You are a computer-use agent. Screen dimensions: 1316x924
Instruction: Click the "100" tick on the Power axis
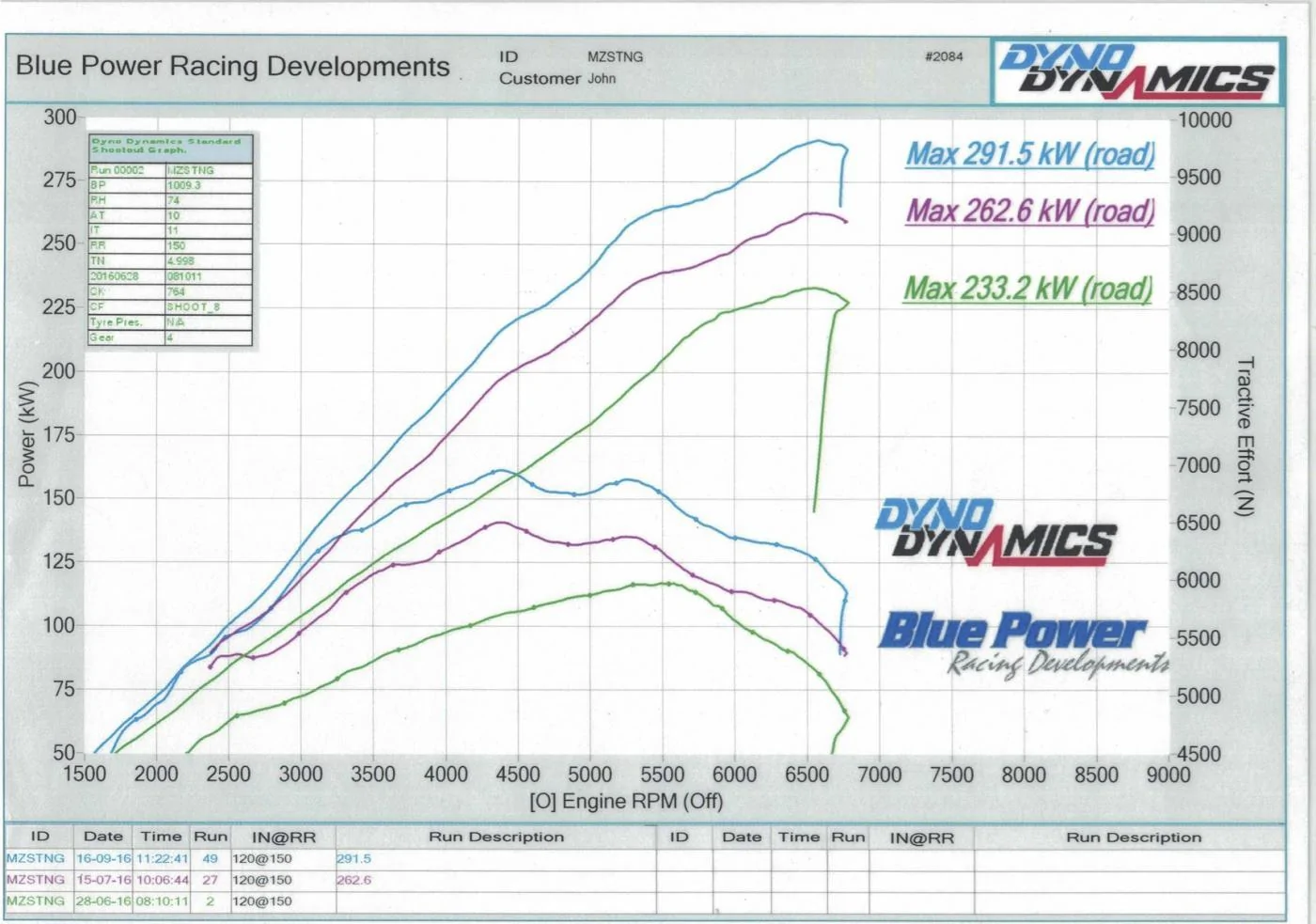pyautogui.click(x=59, y=625)
